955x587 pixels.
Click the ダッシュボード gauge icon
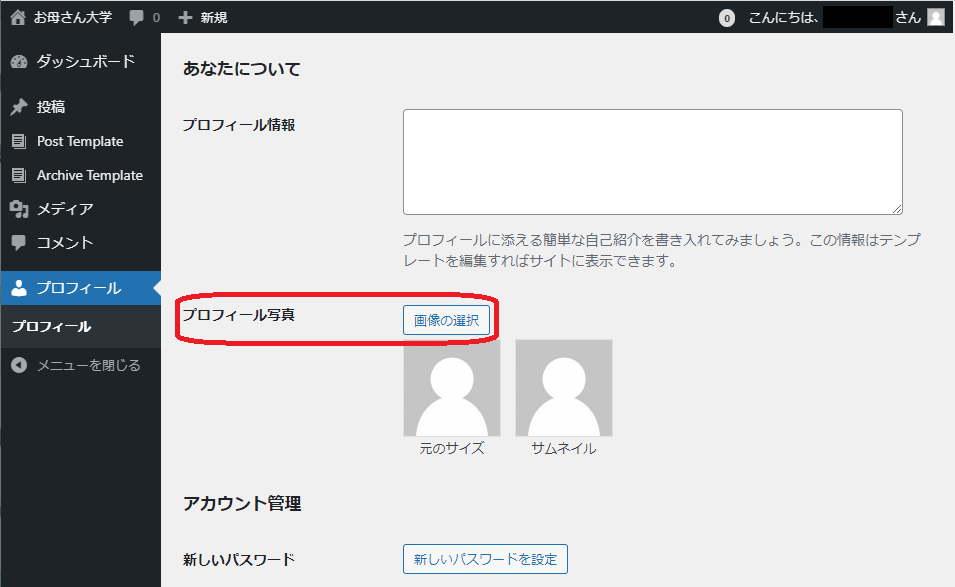coord(19,62)
